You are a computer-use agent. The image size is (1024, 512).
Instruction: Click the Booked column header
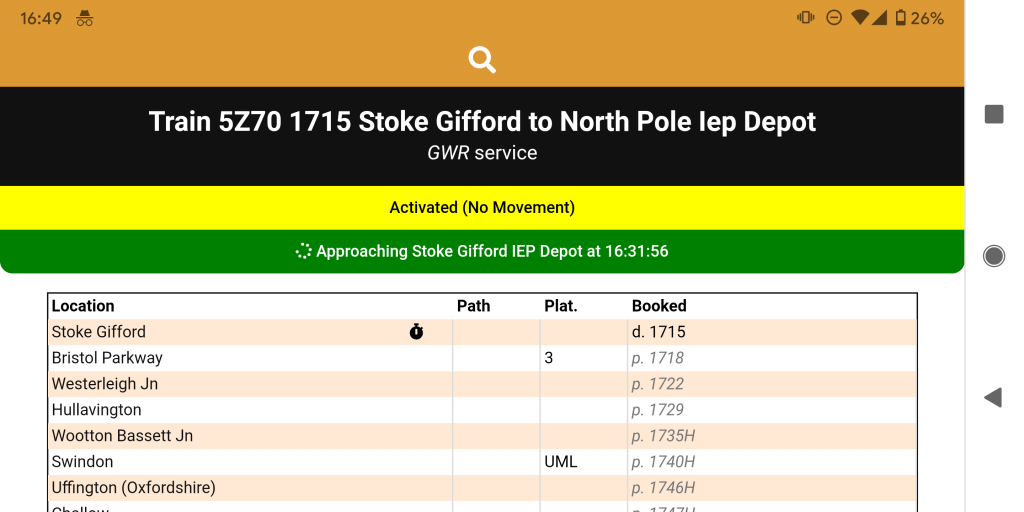(x=659, y=306)
